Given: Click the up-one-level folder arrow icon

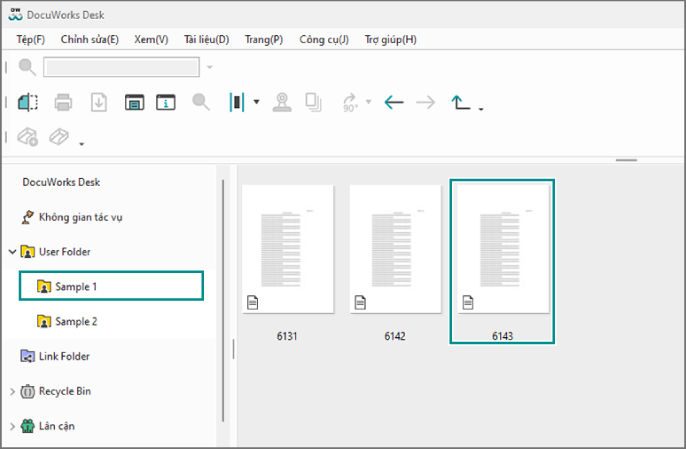Looking at the screenshot, I should click(462, 102).
